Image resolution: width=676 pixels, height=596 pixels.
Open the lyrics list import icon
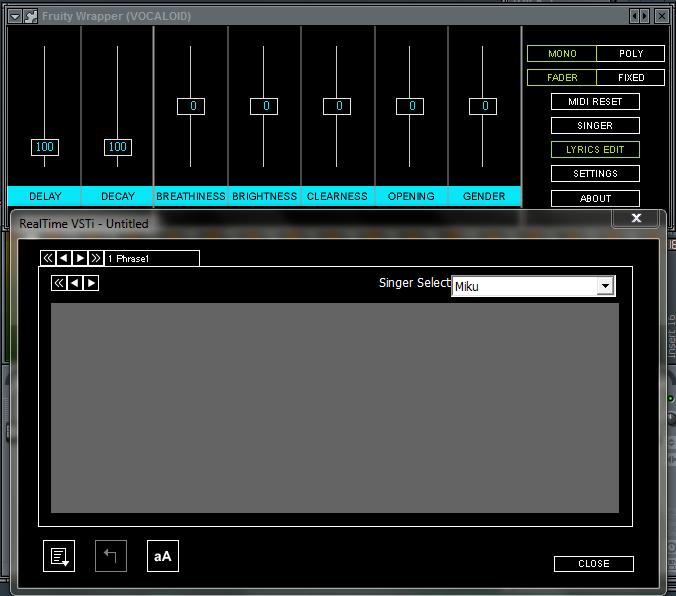click(59, 556)
